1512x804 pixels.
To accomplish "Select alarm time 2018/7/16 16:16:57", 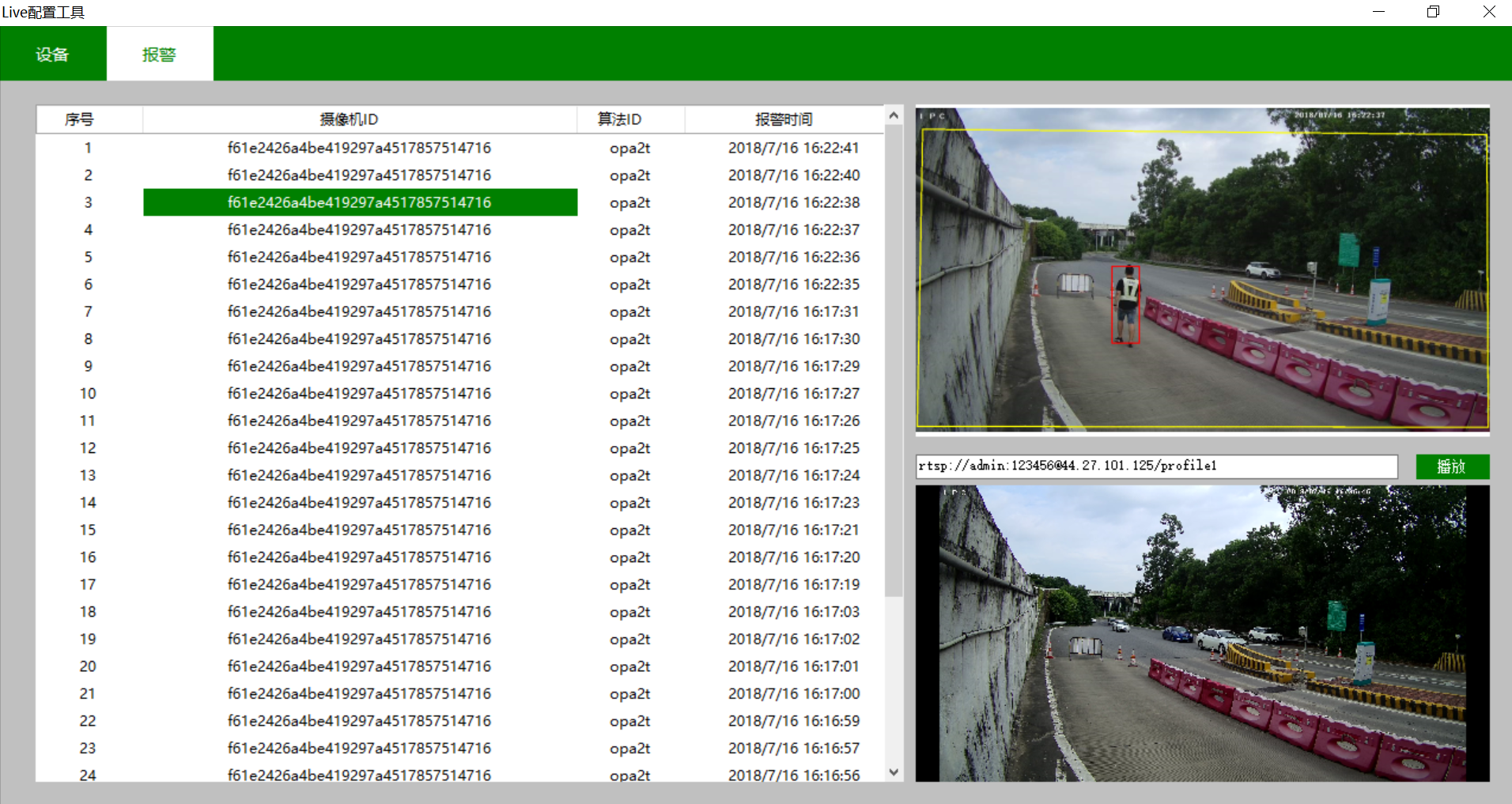I will pos(794,748).
